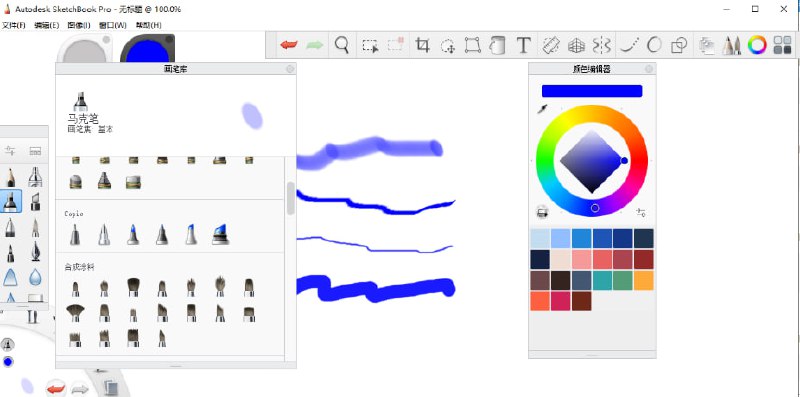Open the Layer editor from toolbar
Screen dimensions: 800x397
(707, 45)
